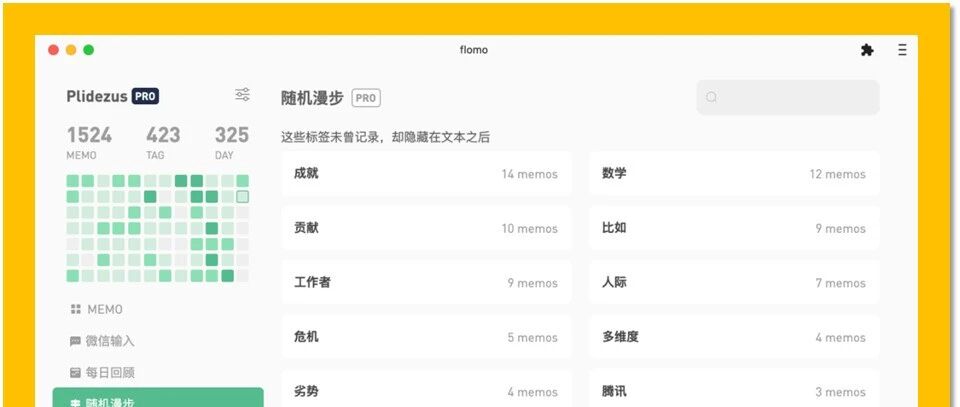960x407 pixels.
Task: Open the puzzle-piece extensions icon
Action: coord(867,50)
